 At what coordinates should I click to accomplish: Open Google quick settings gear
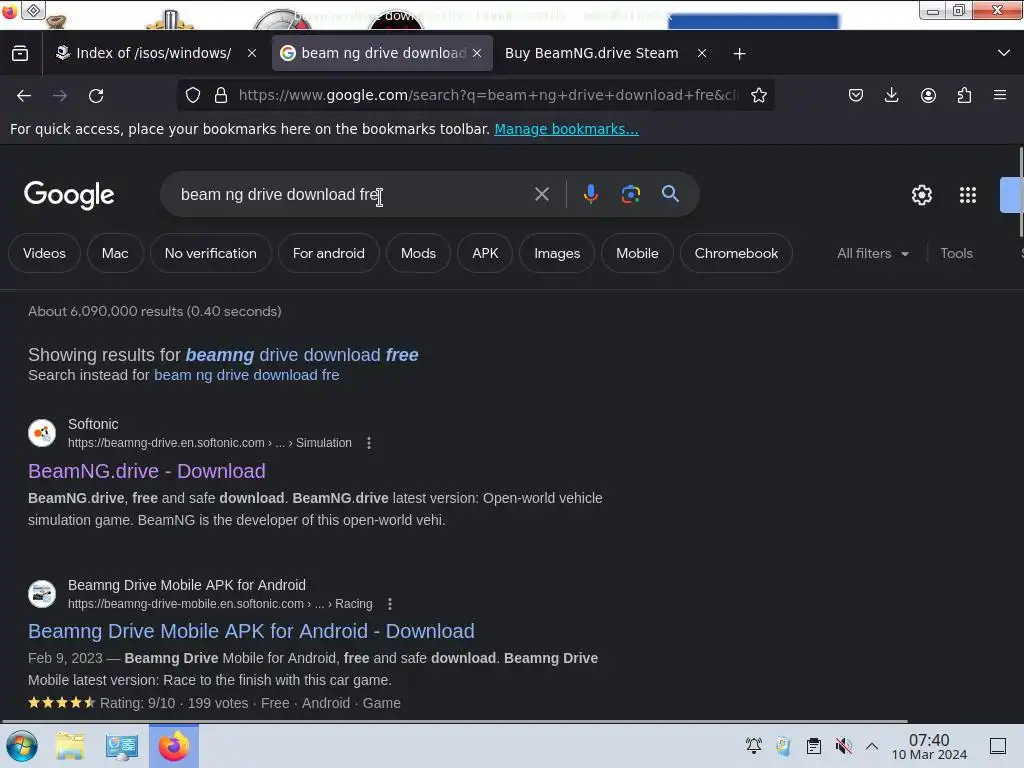[x=921, y=195]
